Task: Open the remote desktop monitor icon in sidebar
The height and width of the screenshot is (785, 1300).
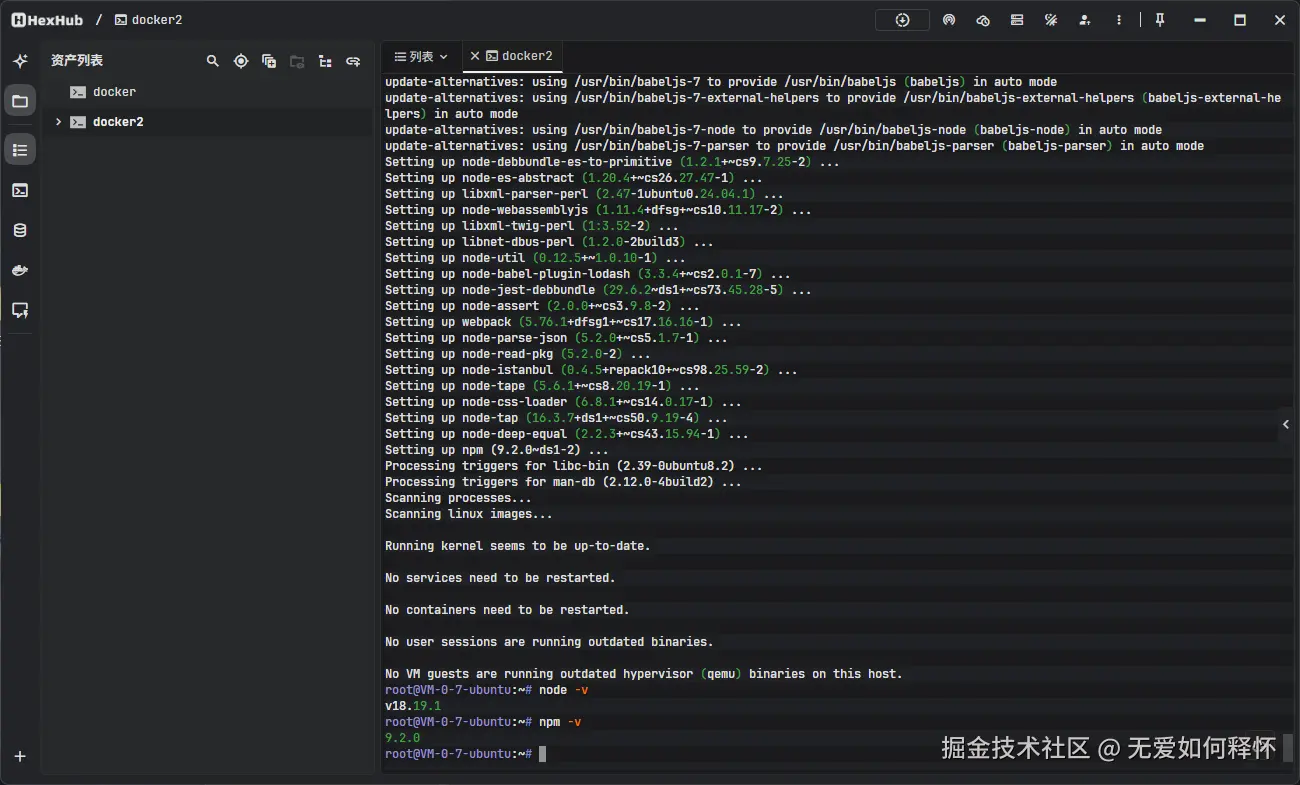Action: pos(20,310)
